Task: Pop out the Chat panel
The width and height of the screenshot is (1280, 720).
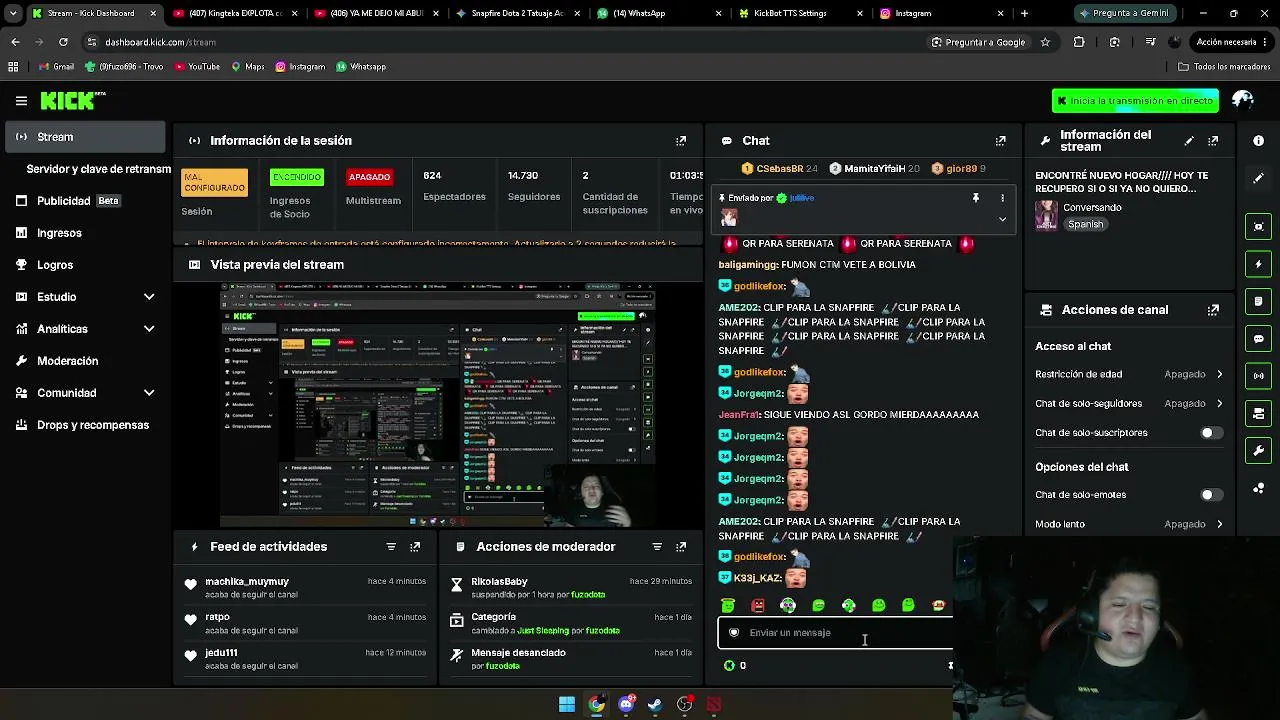Action: [x=1000, y=141]
